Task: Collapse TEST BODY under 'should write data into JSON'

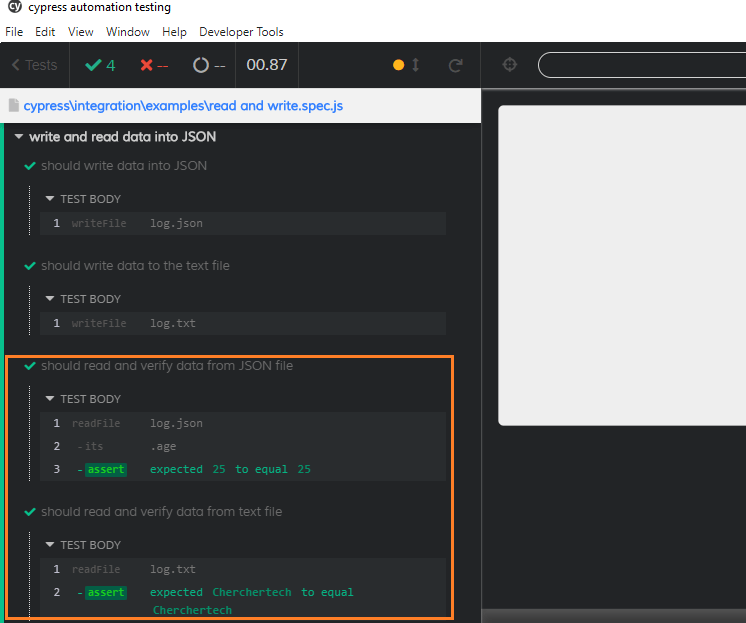Action: pos(83,199)
